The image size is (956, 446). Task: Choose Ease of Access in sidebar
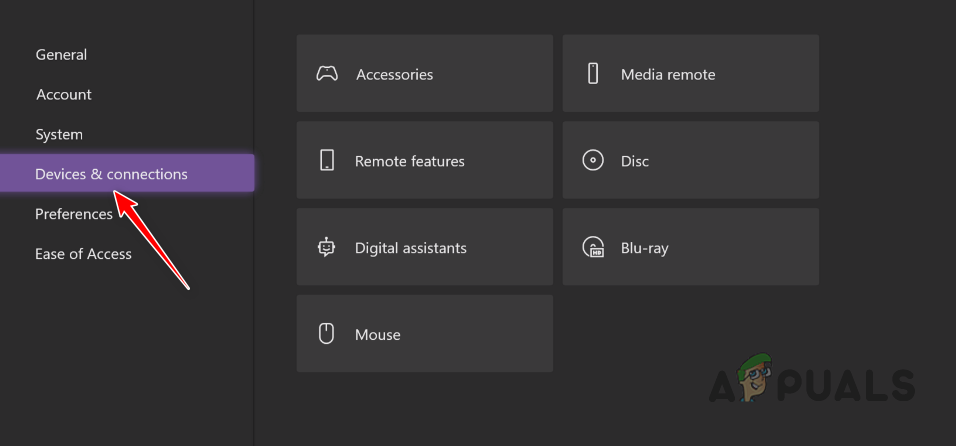click(83, 253)
